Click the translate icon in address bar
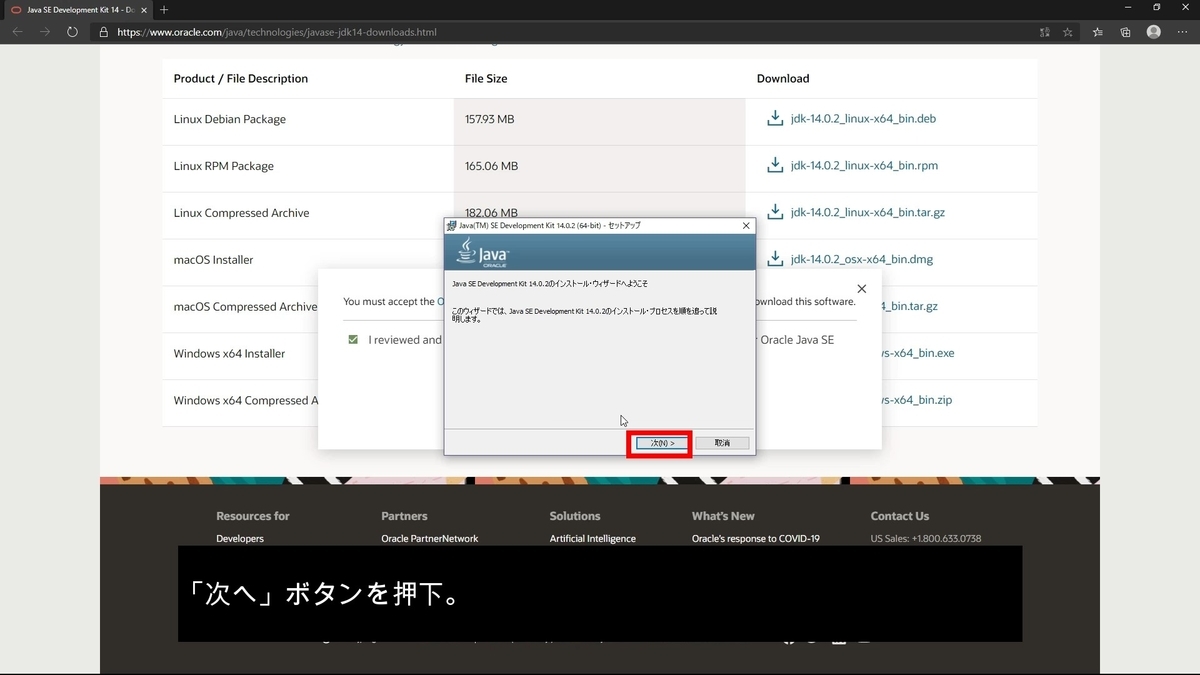 pos(1045,32)
